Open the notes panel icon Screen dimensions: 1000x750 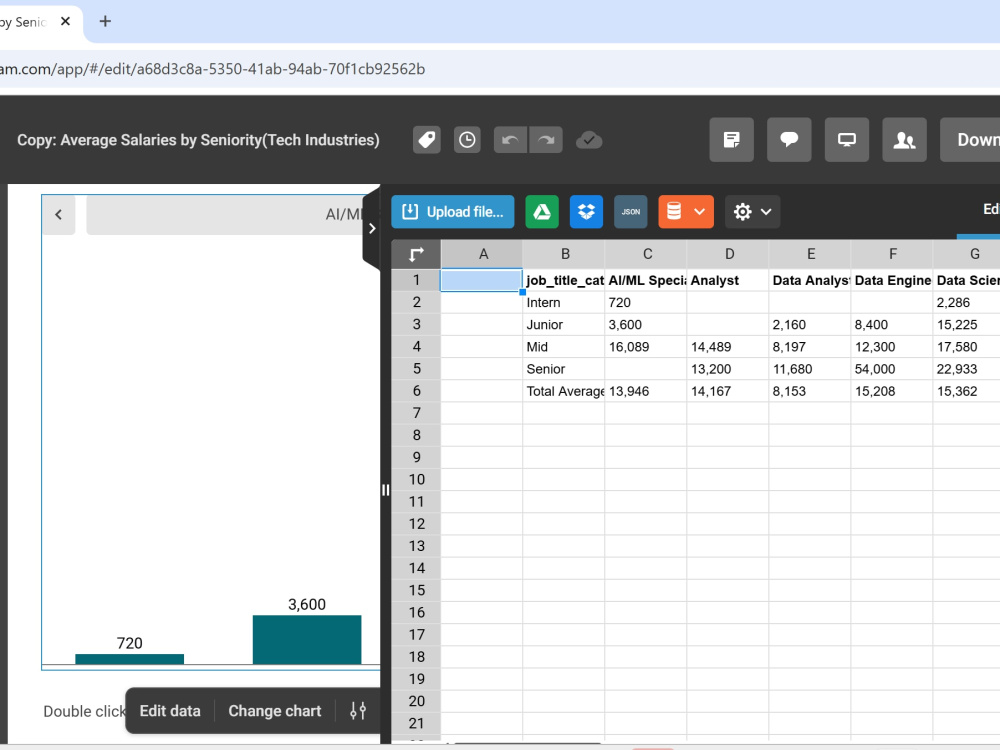[x=732, y=140]
